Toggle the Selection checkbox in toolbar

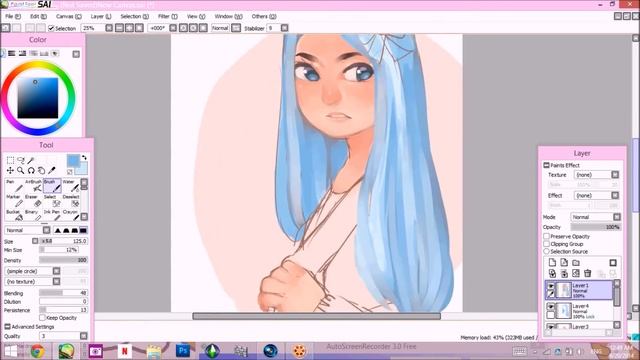(51, 28)
